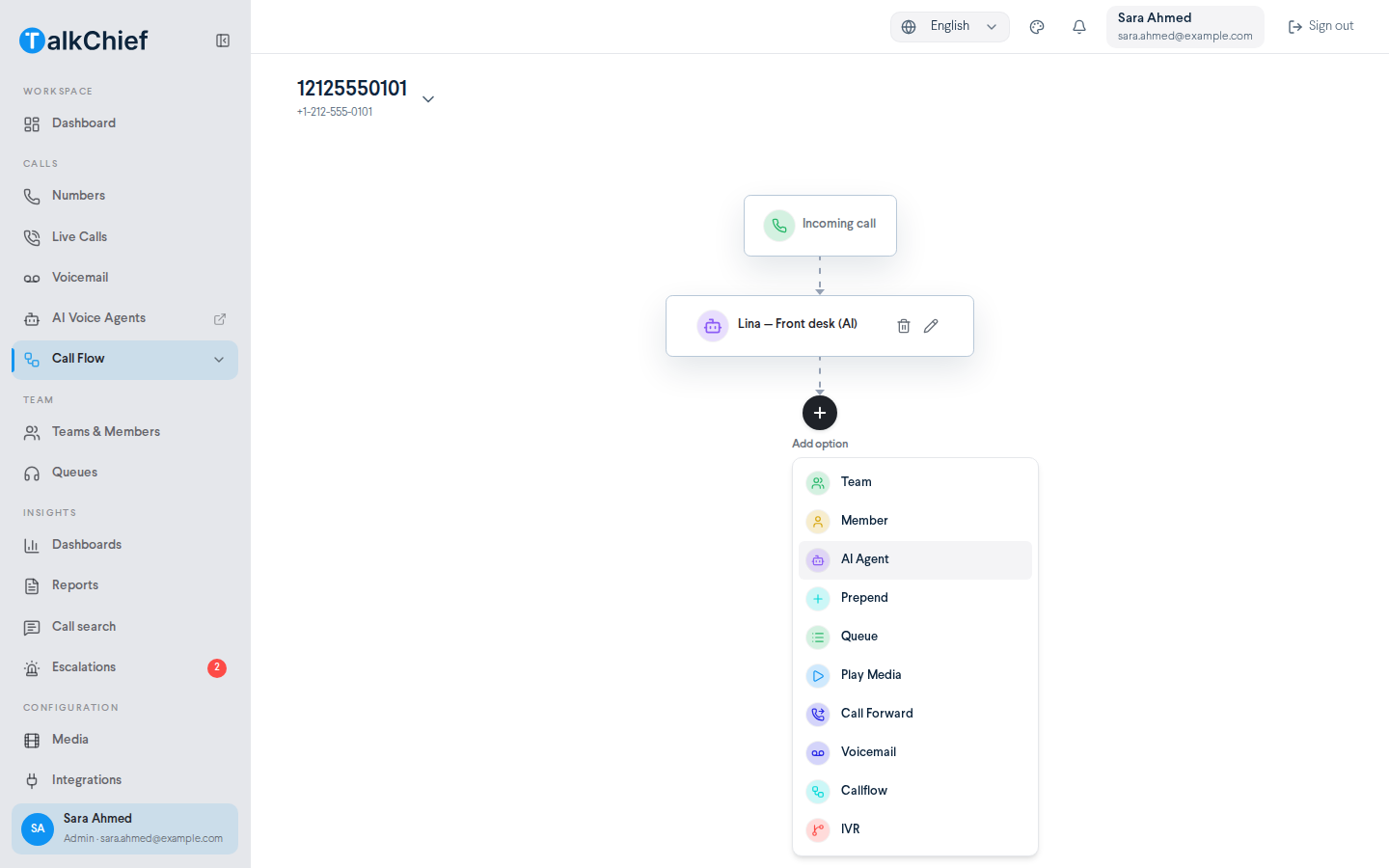
Task: Open notifications bell
Action: [1079, 27]
